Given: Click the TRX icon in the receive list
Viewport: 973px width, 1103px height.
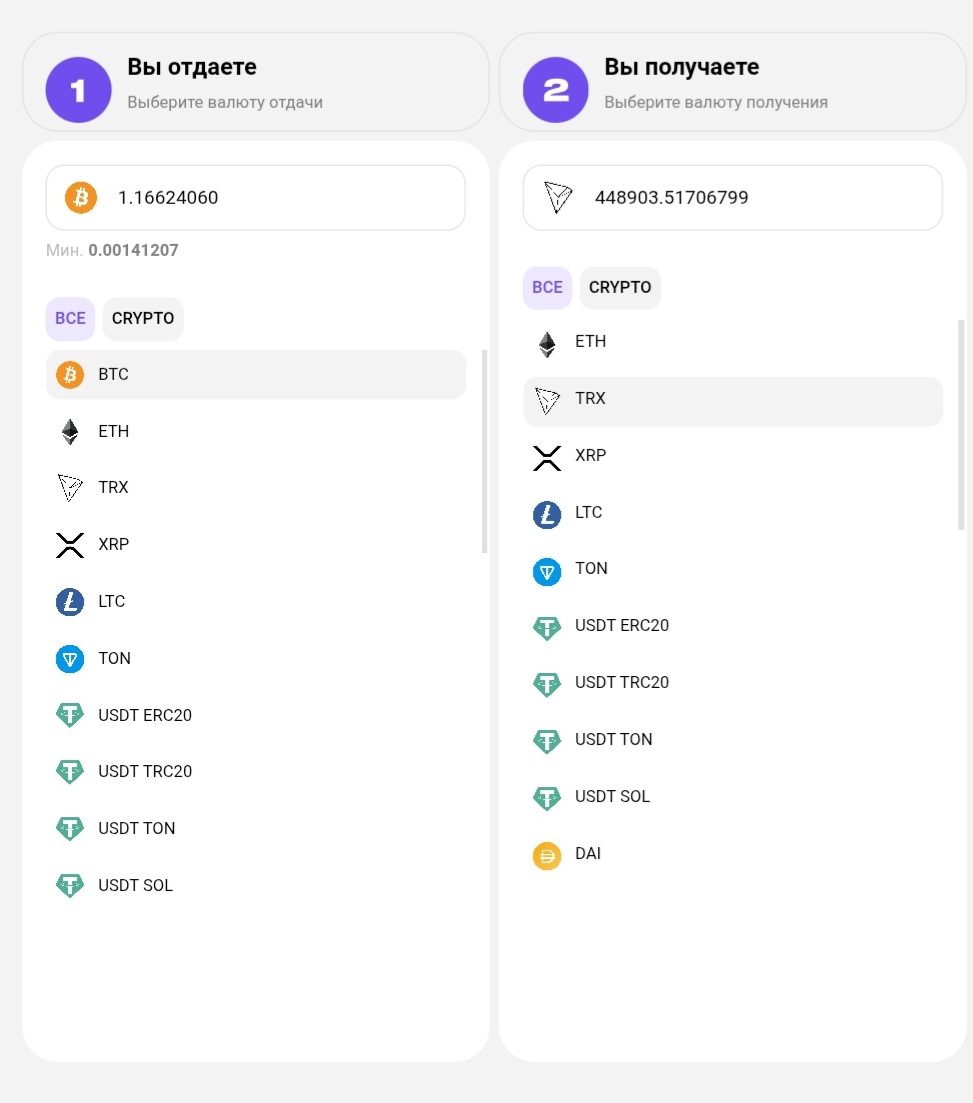Looking at the screenshot, I should tap(547, 400).
